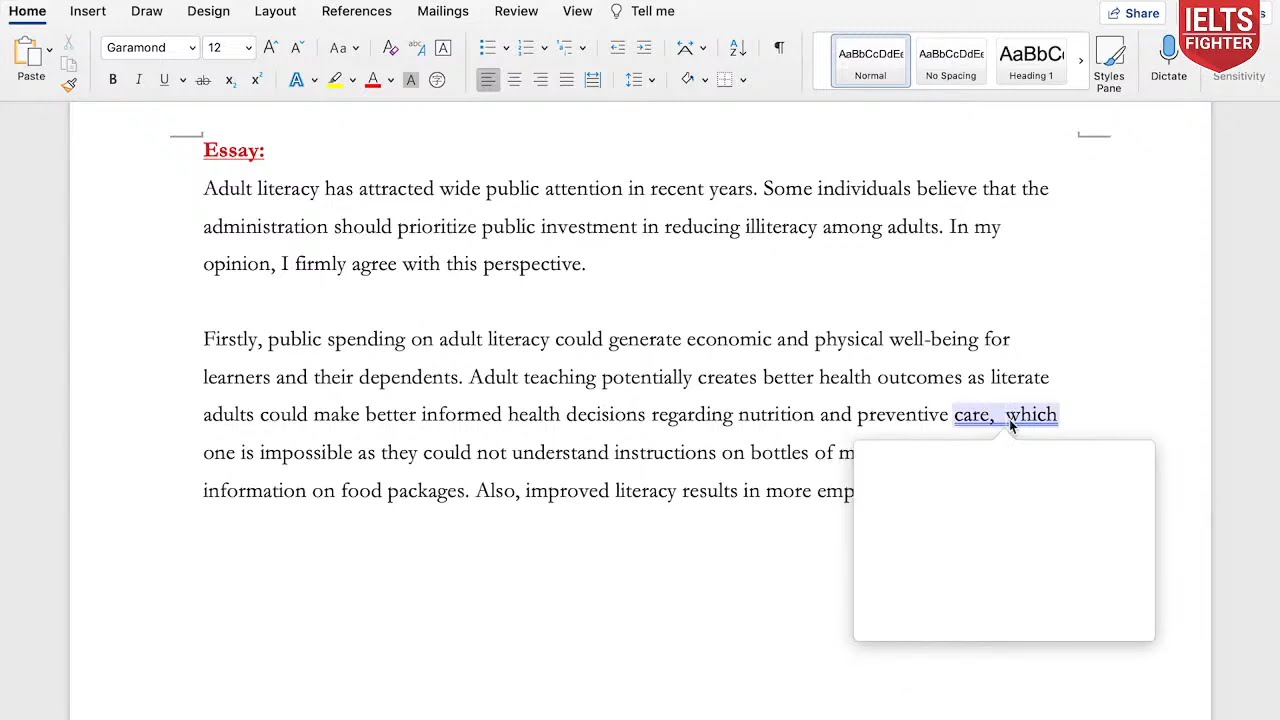Toggle align text right
The width and height of the screenshot is (1280, 720).
[540, 80]
